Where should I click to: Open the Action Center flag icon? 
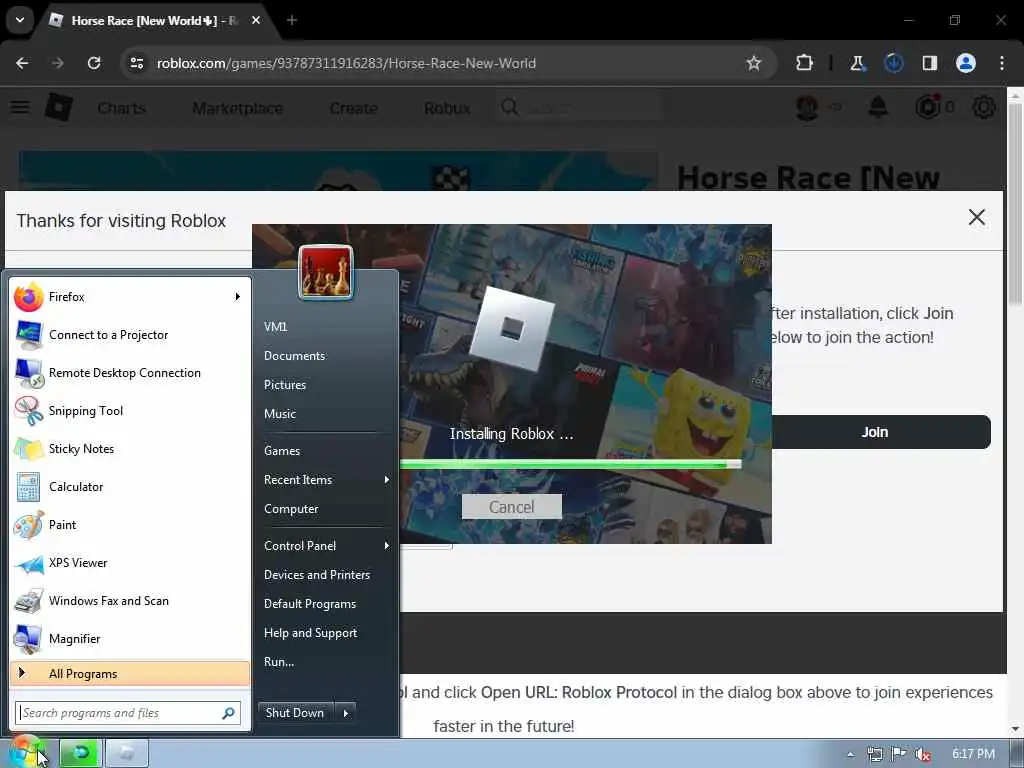[899, 754]
